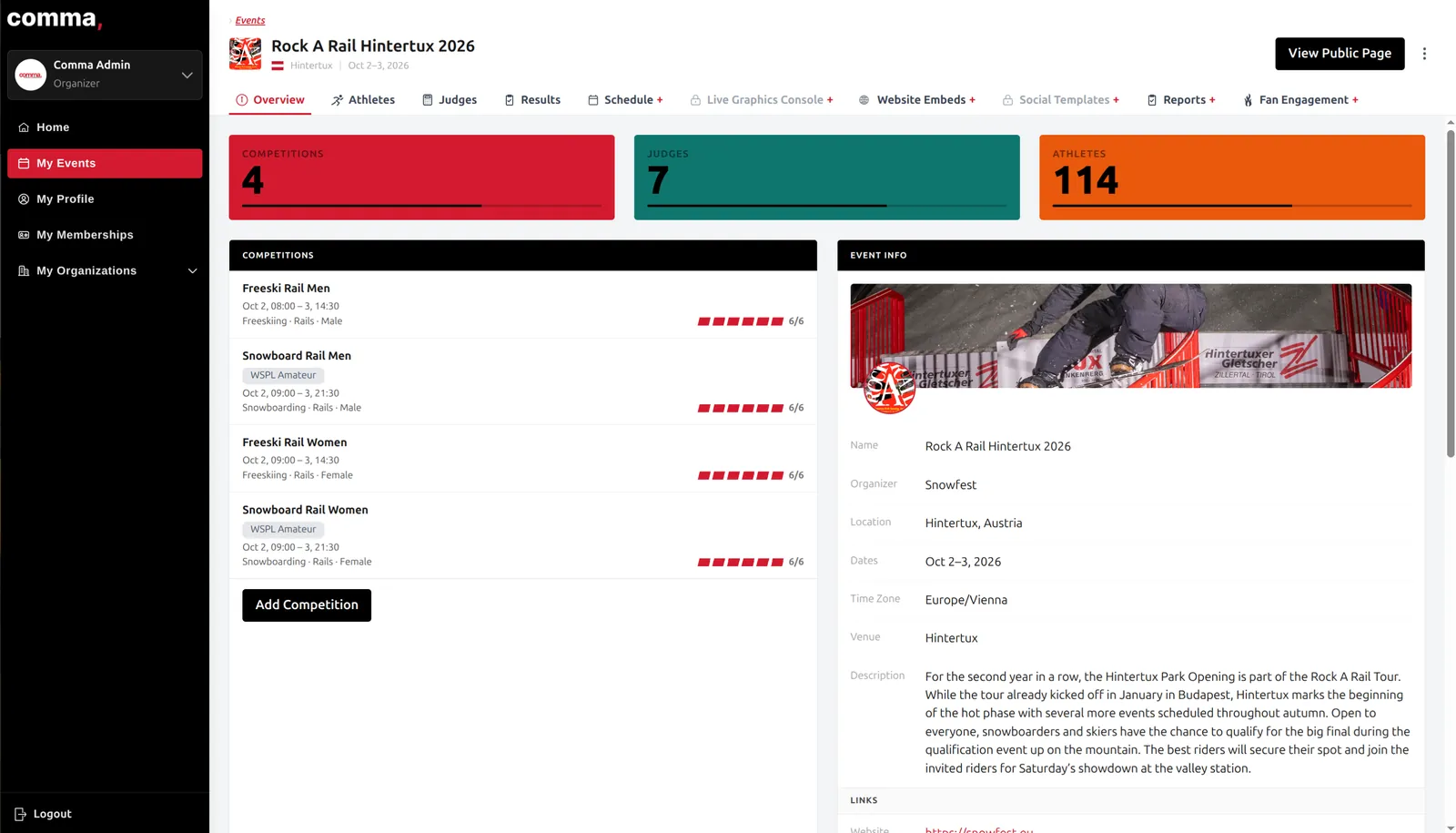Image resolution: width=1456 pixels, height=833 pixels.
Task: Click the Snowfest organizer name
Action: [950, 485]
